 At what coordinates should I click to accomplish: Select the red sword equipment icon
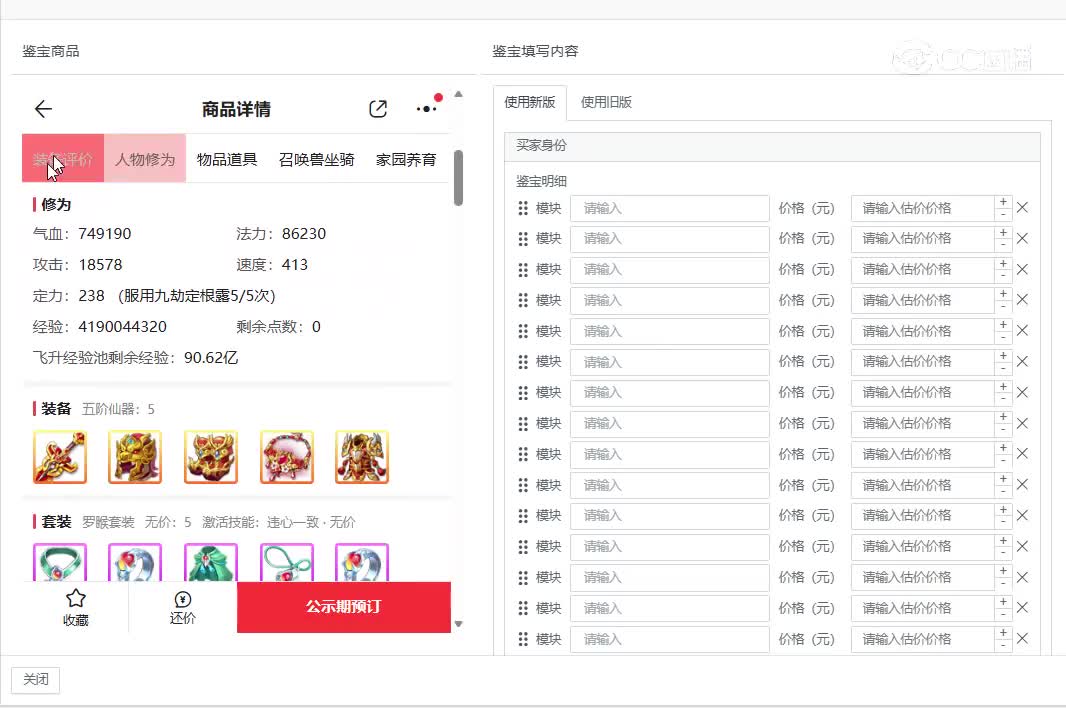coord(60,457)
